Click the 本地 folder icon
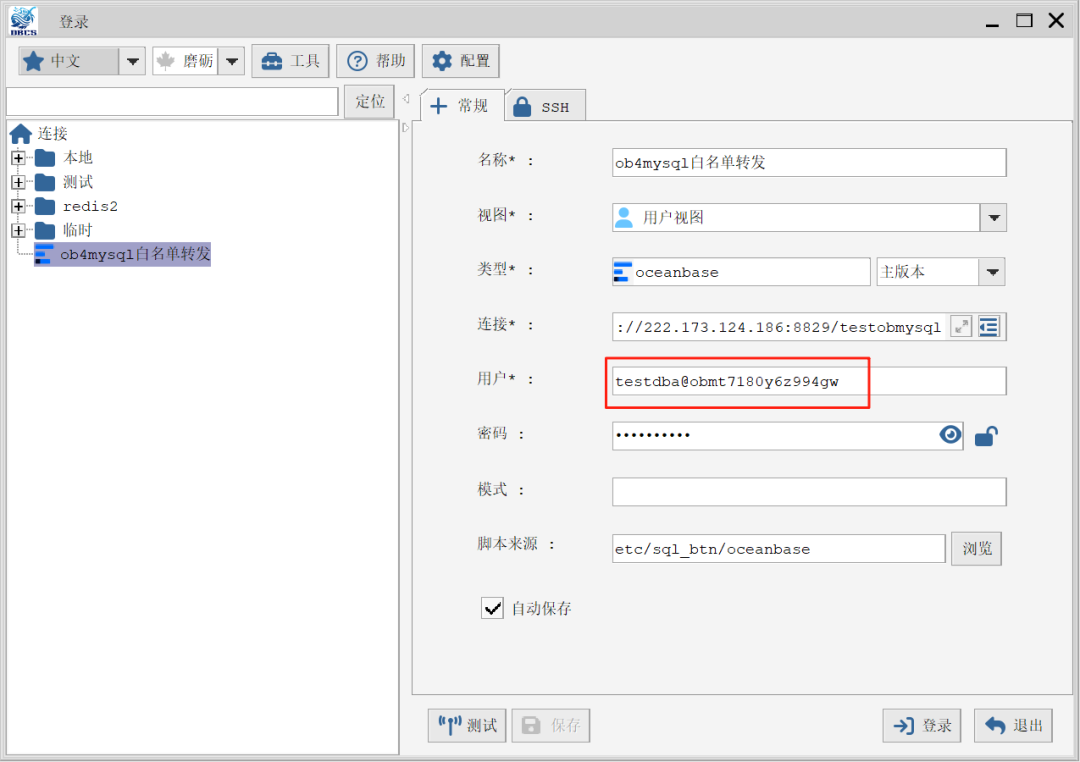The height and width of the screenshot is (762, 1080). click(45, 158)
